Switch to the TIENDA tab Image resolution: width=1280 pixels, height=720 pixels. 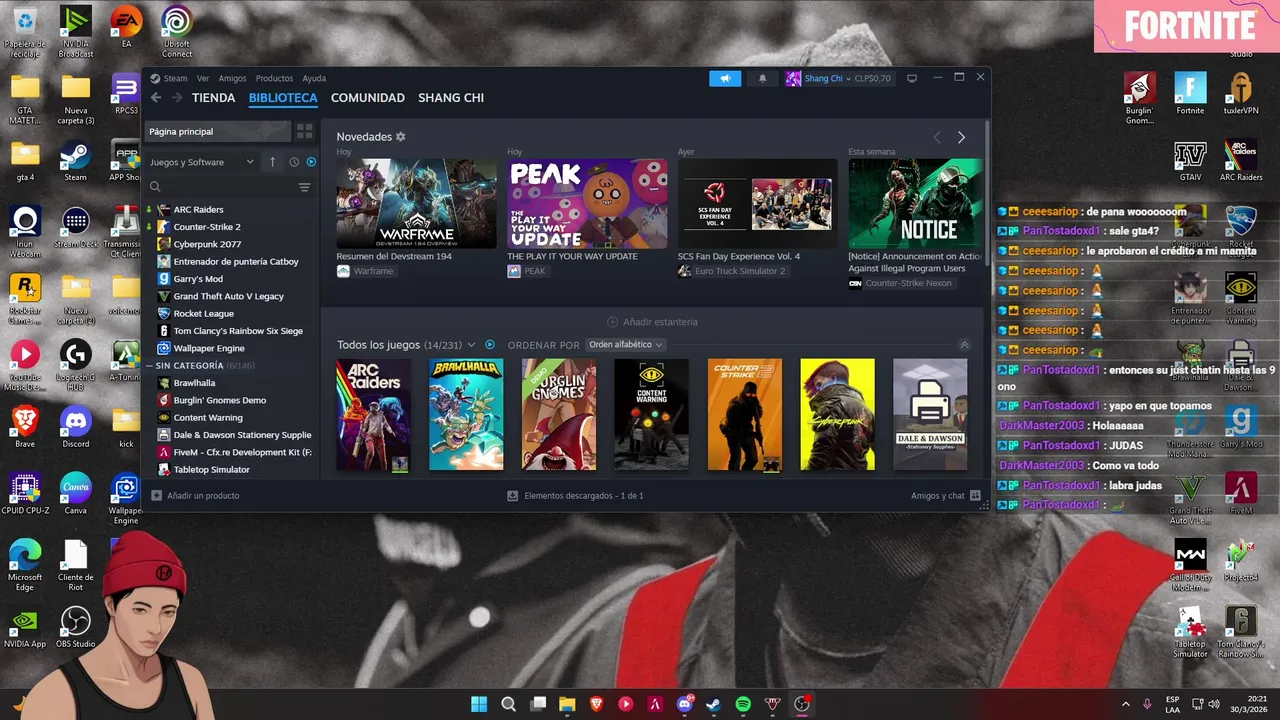click(213, 98)
